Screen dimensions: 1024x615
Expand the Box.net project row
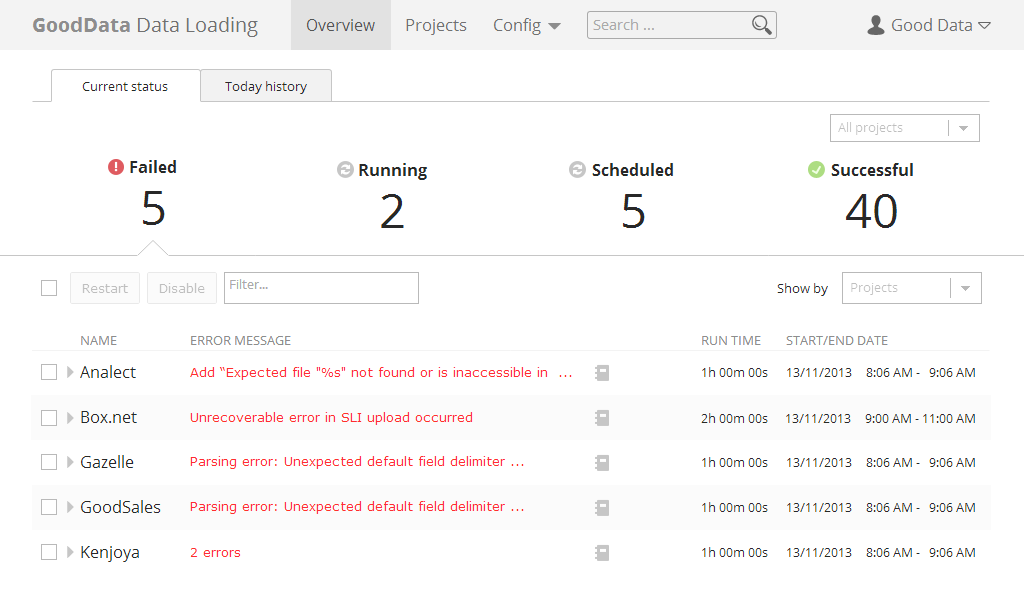tap(70, 418)
